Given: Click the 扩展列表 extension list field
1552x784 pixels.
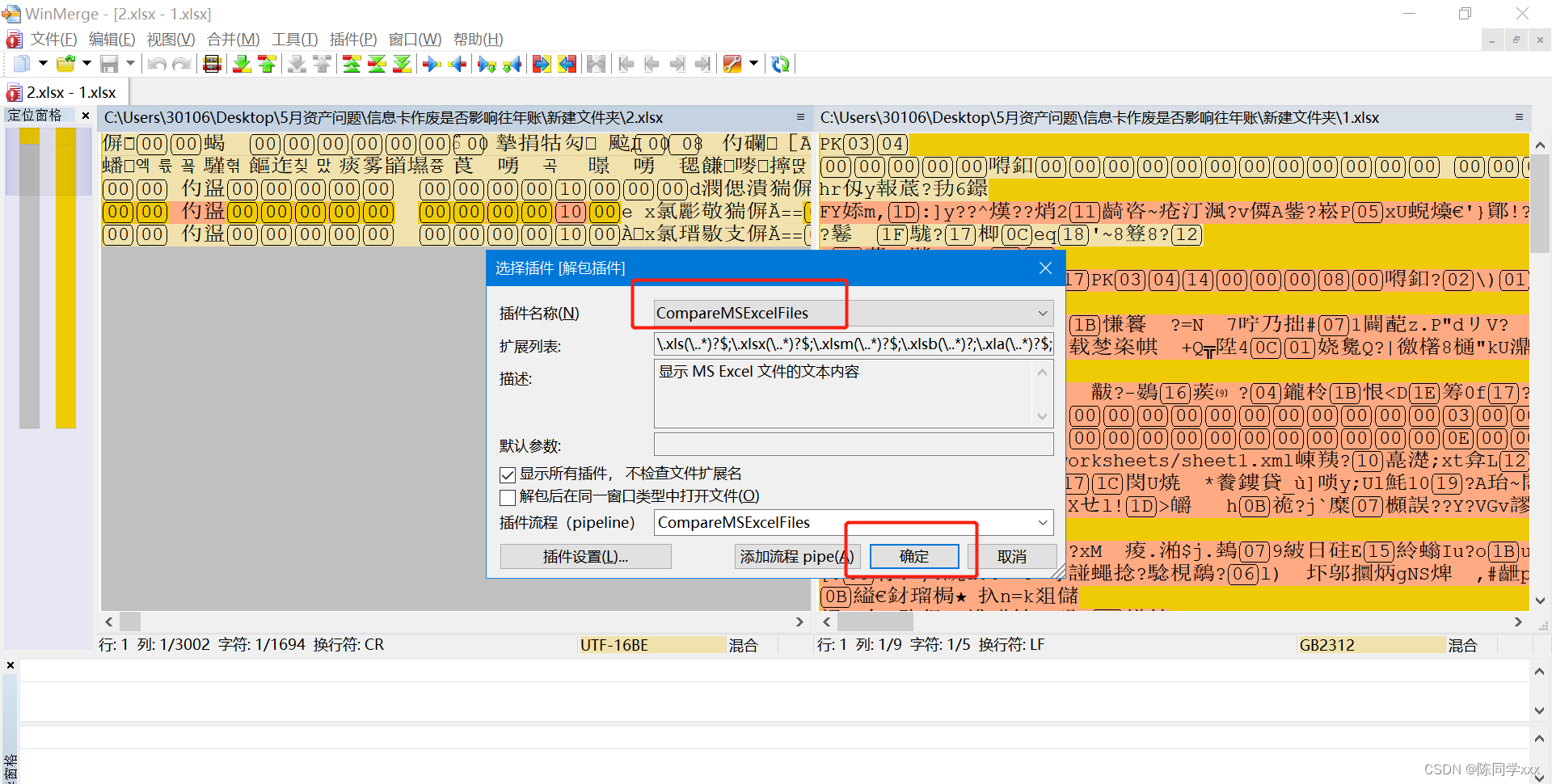Looking at the screenshot, I should click(854, 344).
